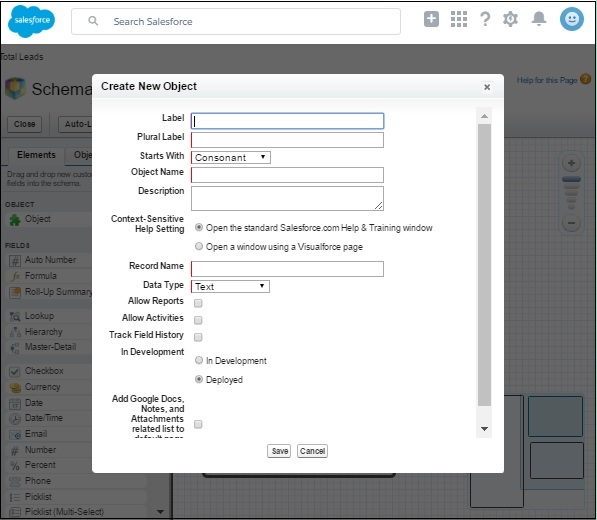Viewport: 597px width, 520px height.
Task: Select the Email field icon
Action: [x=15, y=434]
